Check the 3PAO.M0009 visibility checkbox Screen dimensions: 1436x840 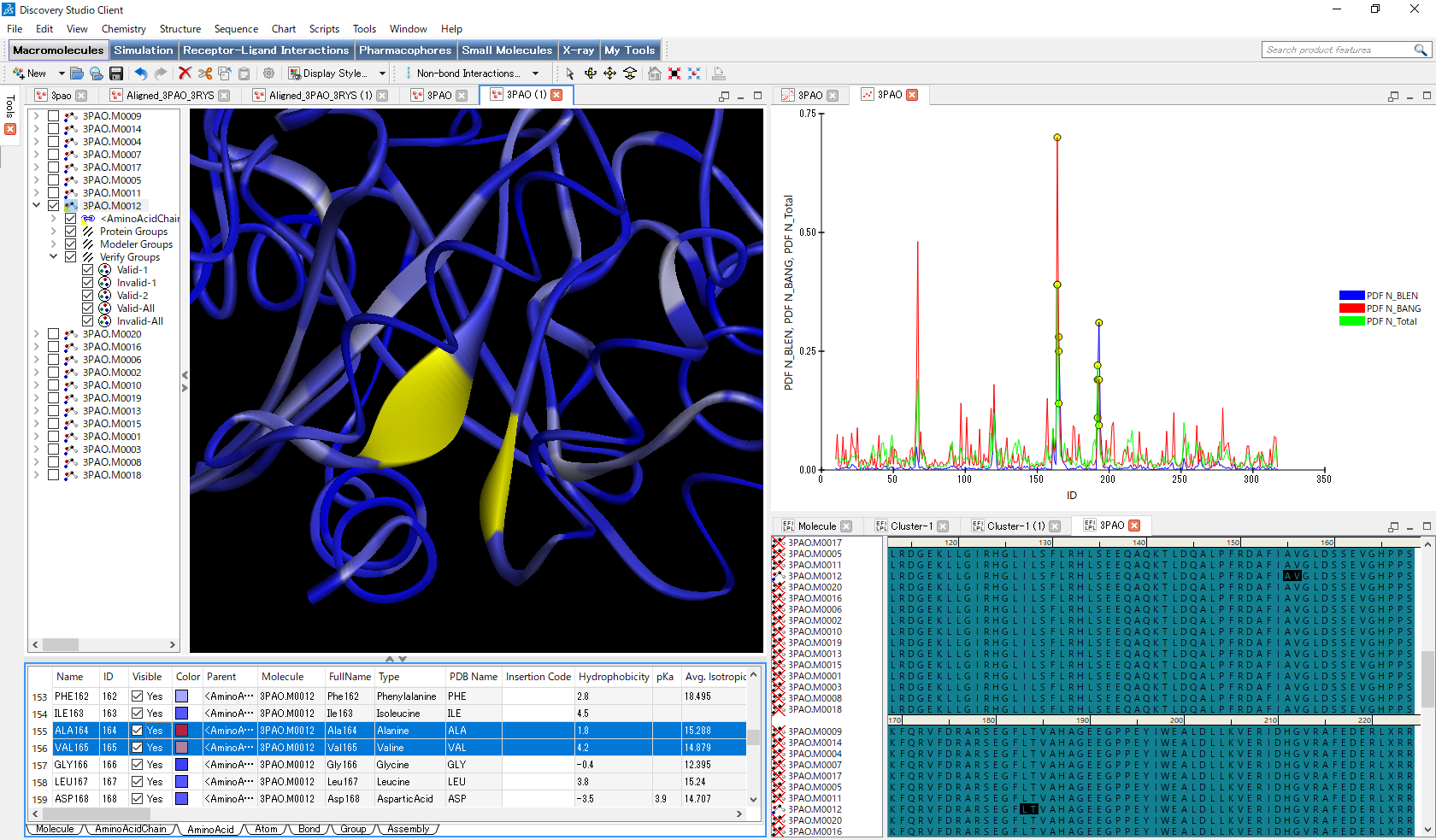point(54,116)
